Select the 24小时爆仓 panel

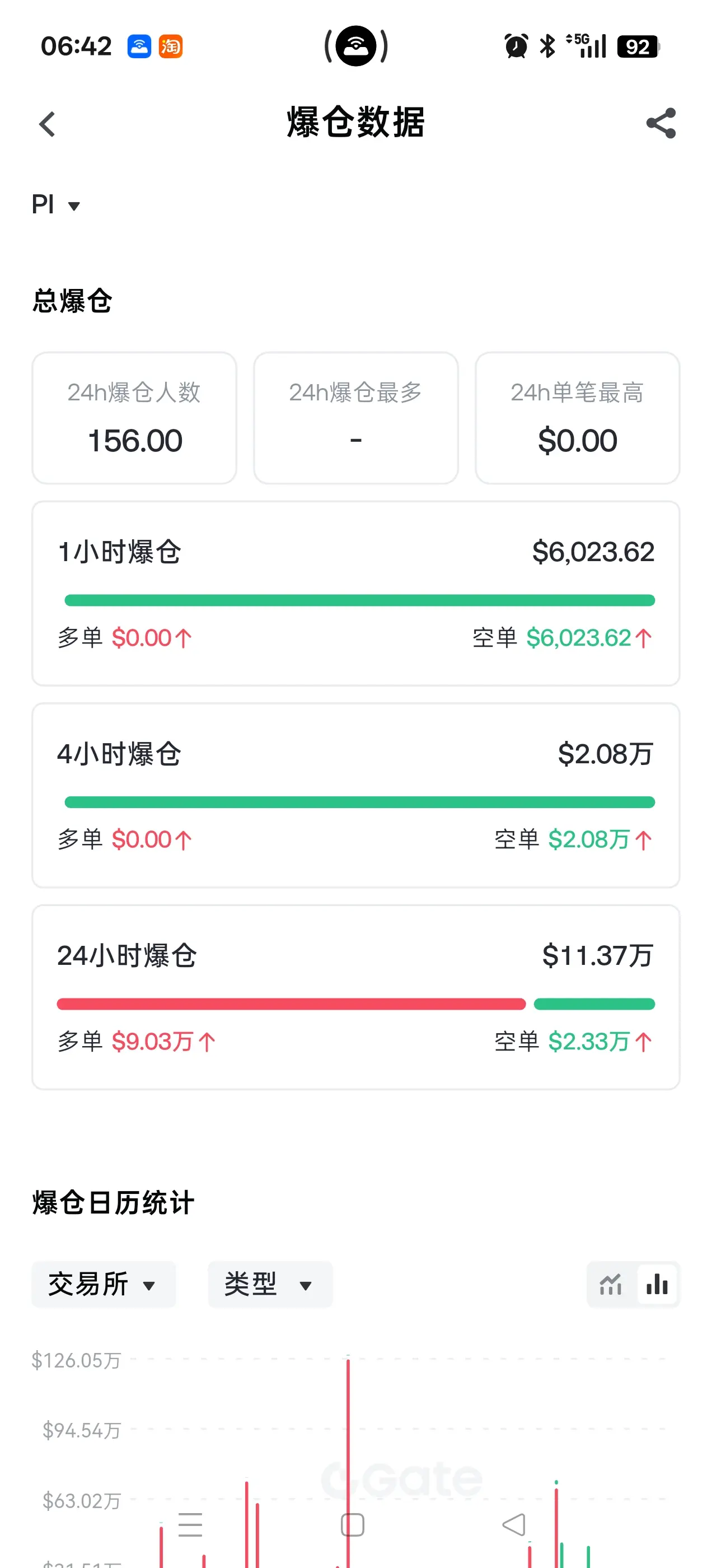[355, 997]
